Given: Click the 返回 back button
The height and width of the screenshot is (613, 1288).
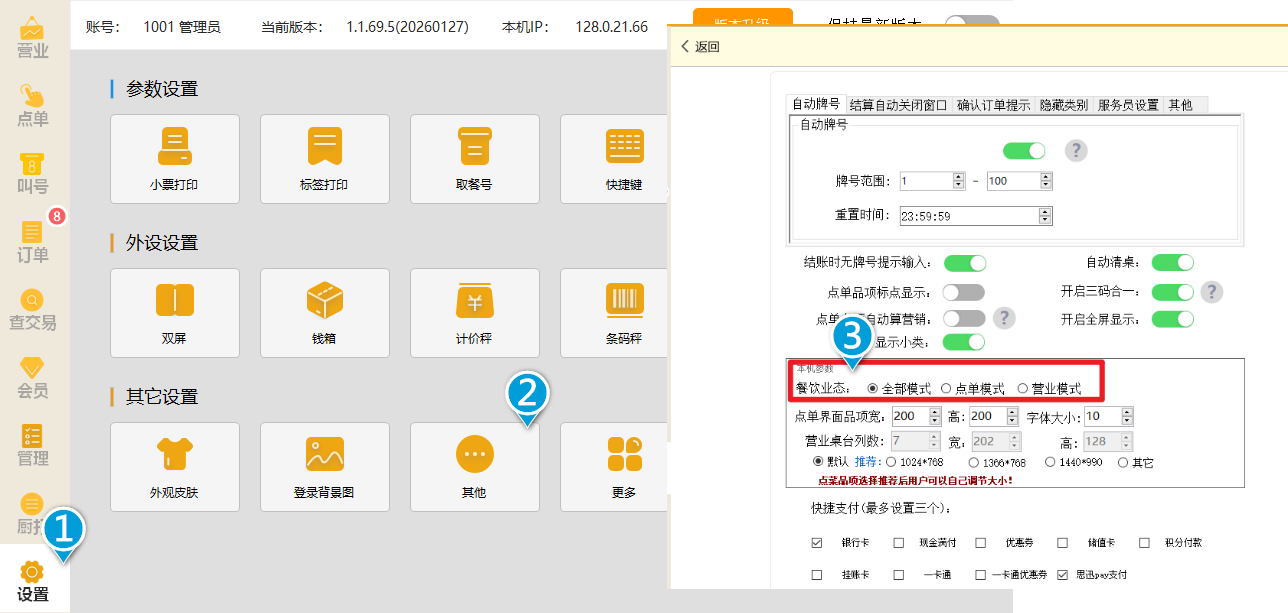Looking at the screenshot, I should (x=699, y=47).
